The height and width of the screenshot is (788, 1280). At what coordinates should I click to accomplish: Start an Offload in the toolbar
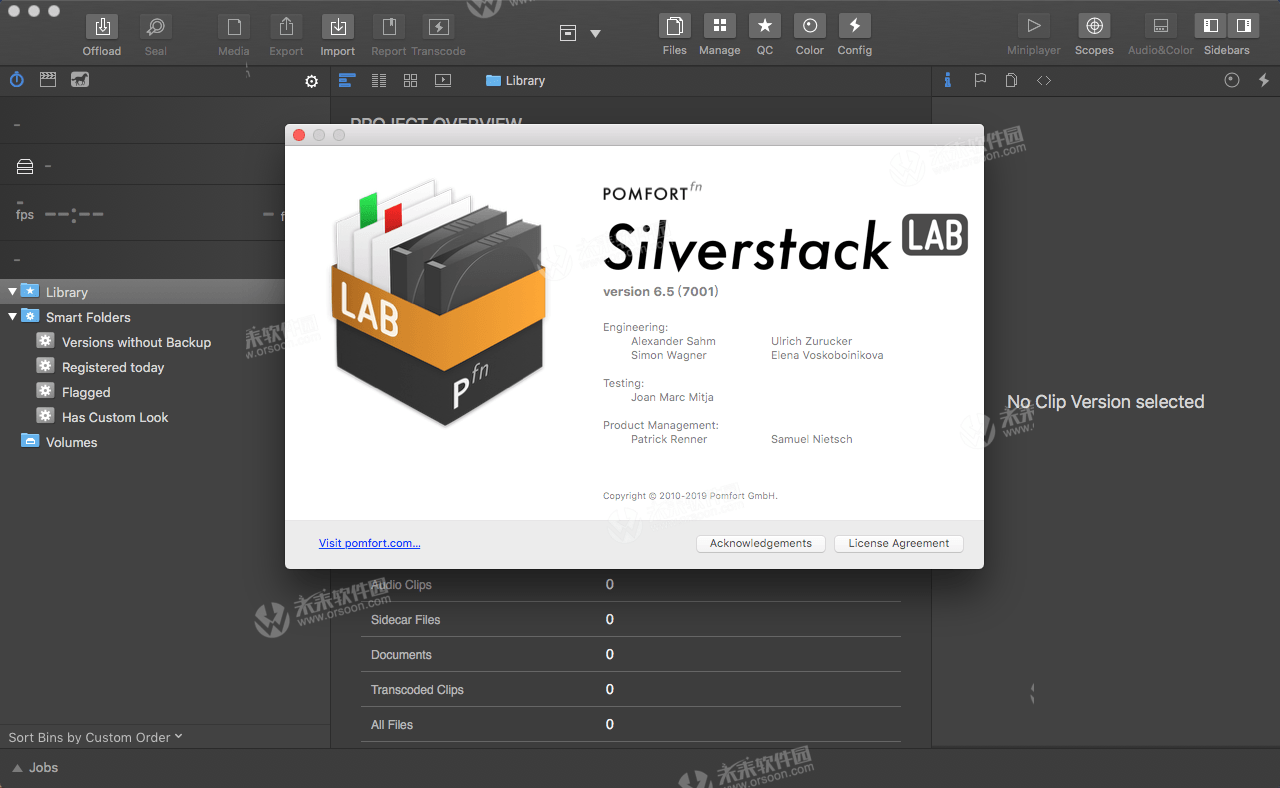[x=101, y=25]
